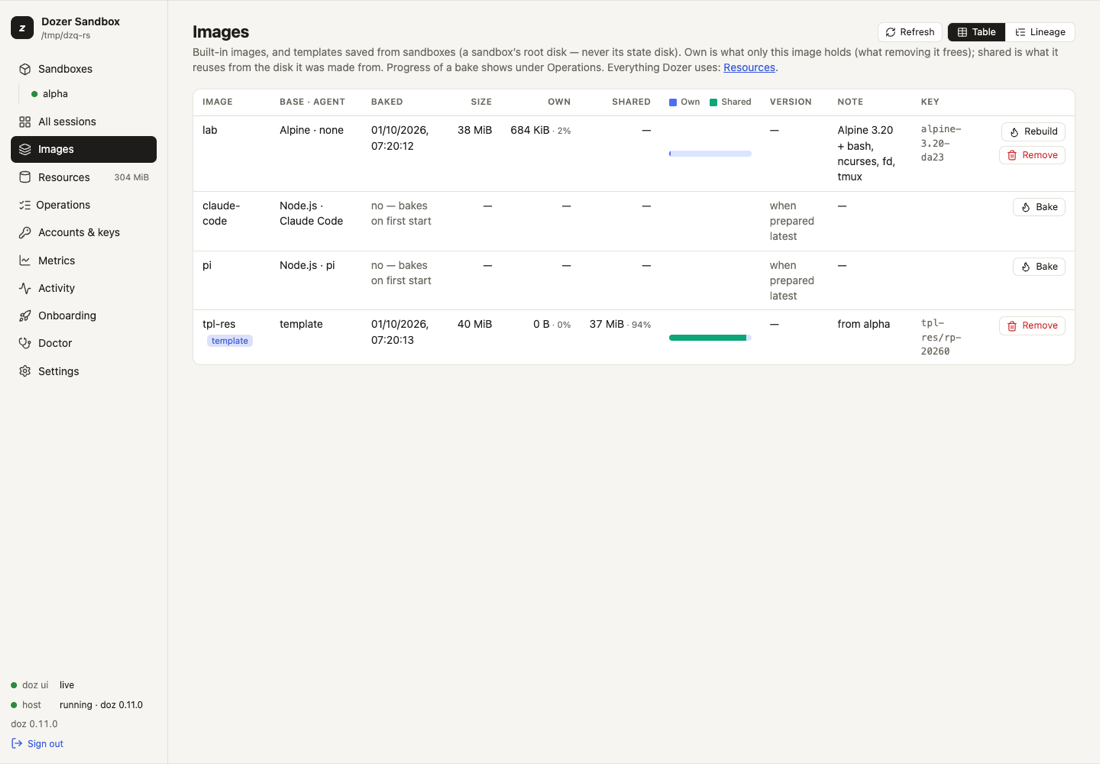
Task: Rebuild the lab image
Action: tap(1033, 132)
